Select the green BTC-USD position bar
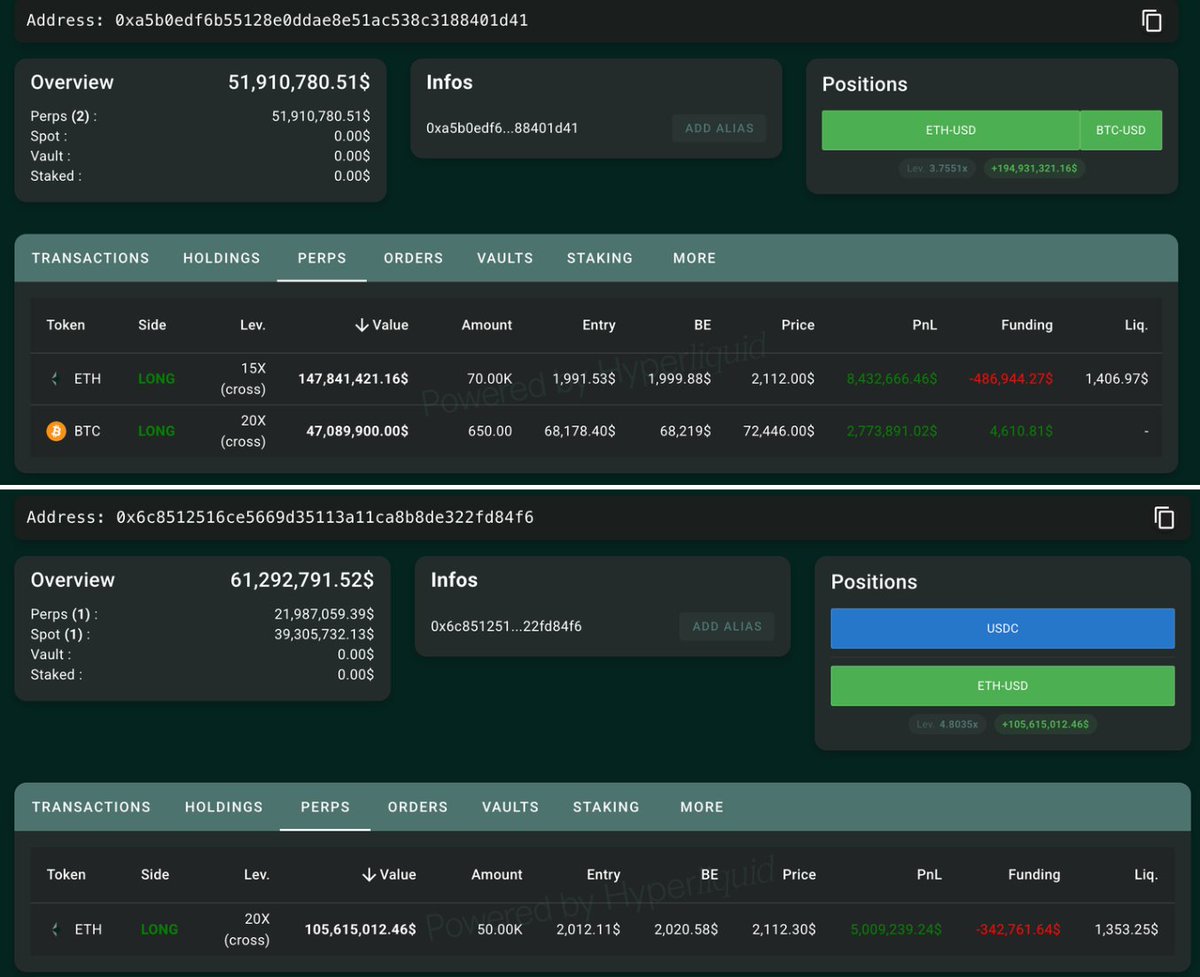The height and width of the screenshot is (977, 1200). [x=1120, y=130]
